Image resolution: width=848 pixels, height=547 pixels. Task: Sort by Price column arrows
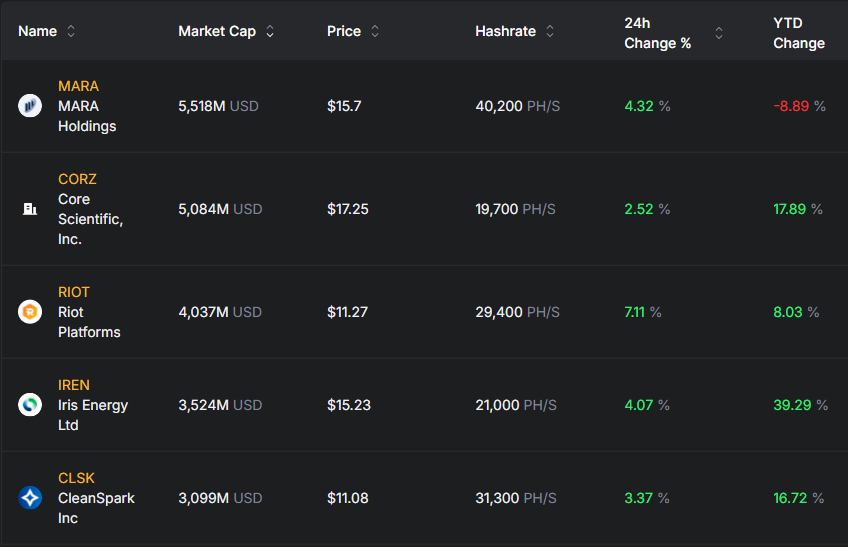click(375, 31)
